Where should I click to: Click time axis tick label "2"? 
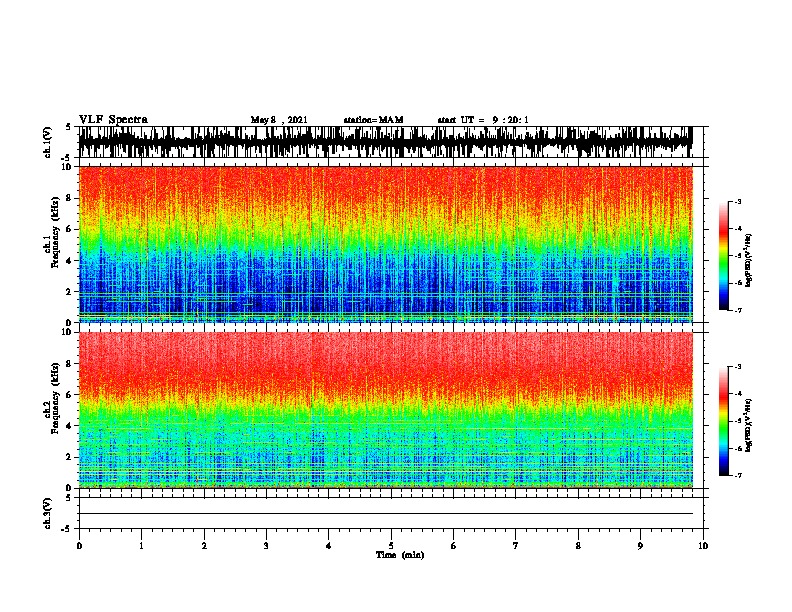tap(204, 546)
